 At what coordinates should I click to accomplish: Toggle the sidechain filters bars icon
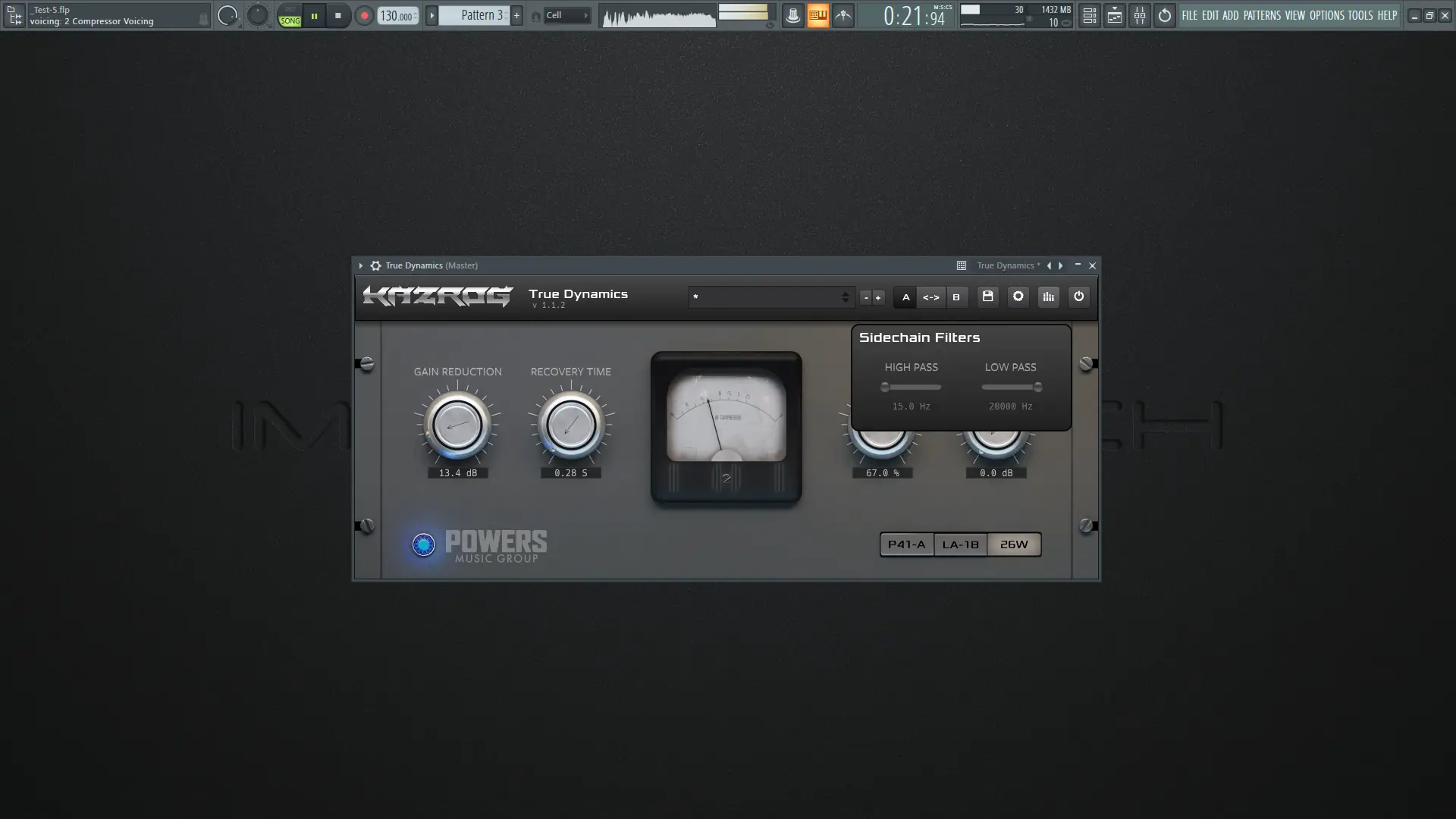click(1048, 297)
